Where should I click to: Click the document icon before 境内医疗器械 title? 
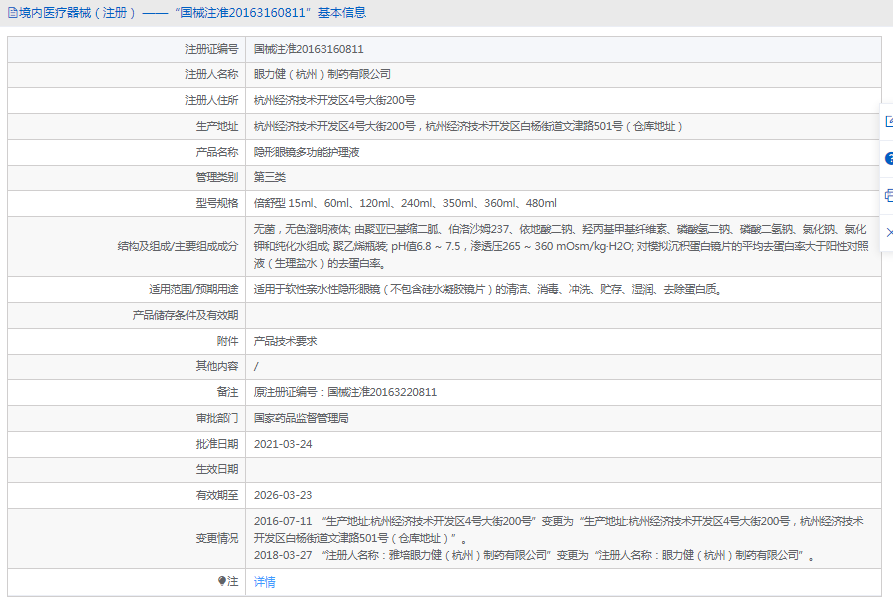[12, 13]
